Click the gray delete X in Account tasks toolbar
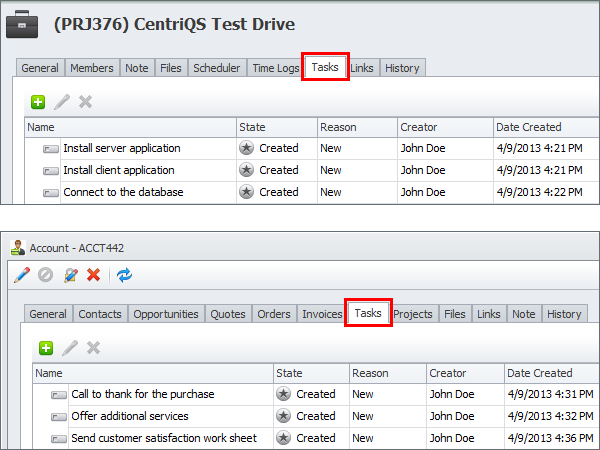This screenshot has width=600, height=450. [x=93, y=348]
